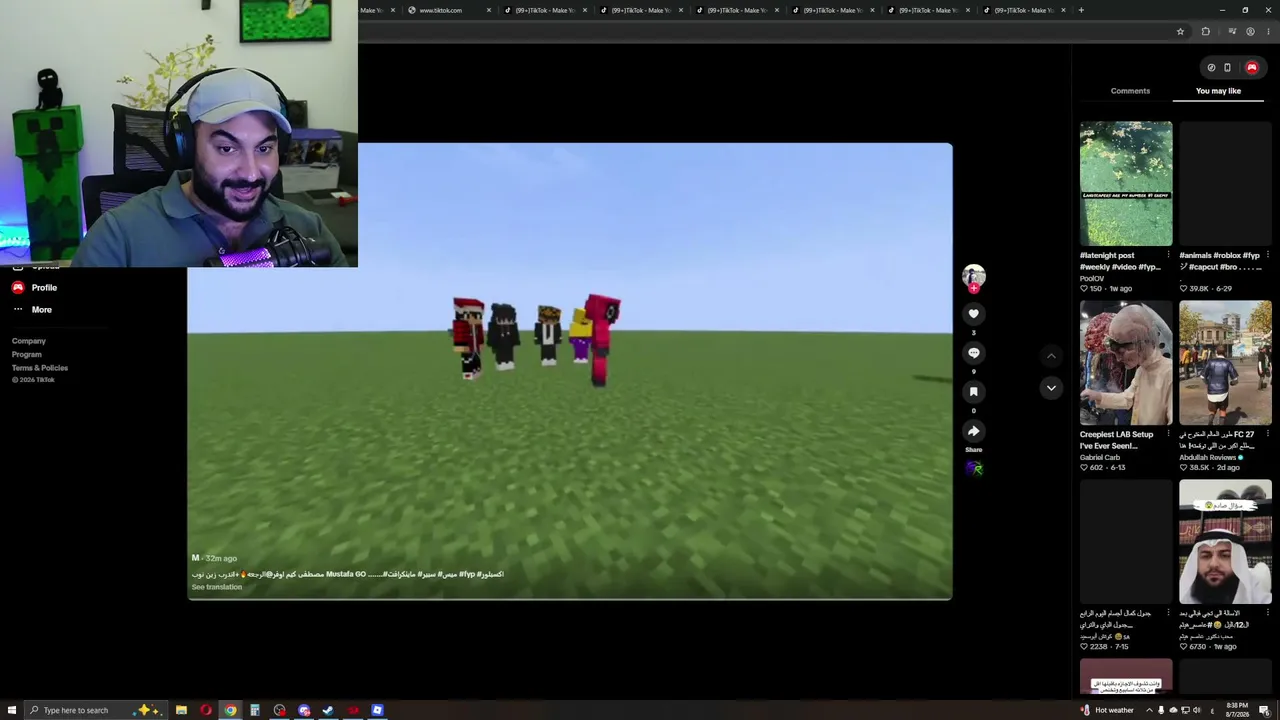Follow the creator via avatar plus badge
This screenshot has height=720, width=1280.
[x=973, y=288]
